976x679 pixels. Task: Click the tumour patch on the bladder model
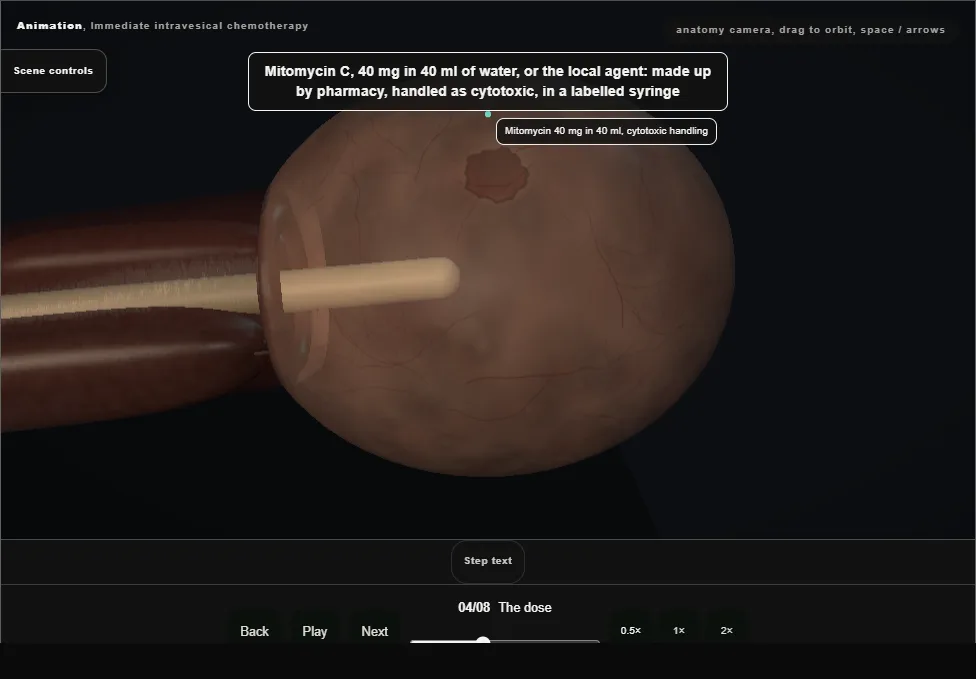497,175
